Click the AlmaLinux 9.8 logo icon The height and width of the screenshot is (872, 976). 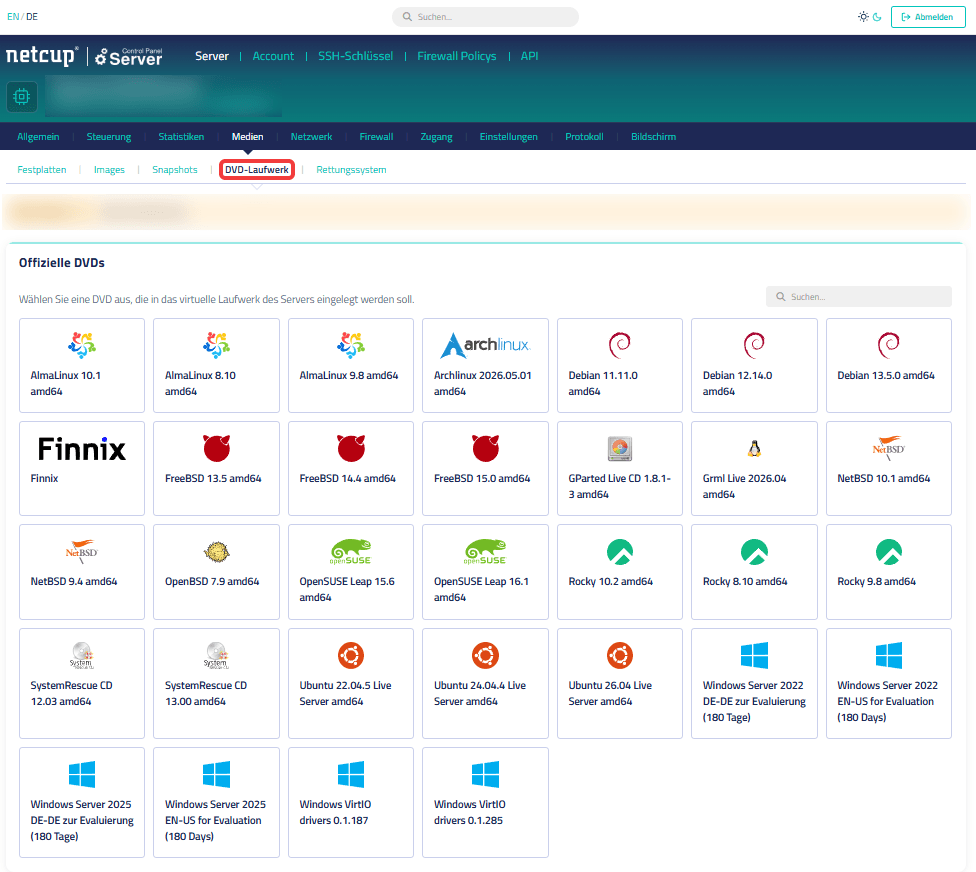click(x=351, y=345)
